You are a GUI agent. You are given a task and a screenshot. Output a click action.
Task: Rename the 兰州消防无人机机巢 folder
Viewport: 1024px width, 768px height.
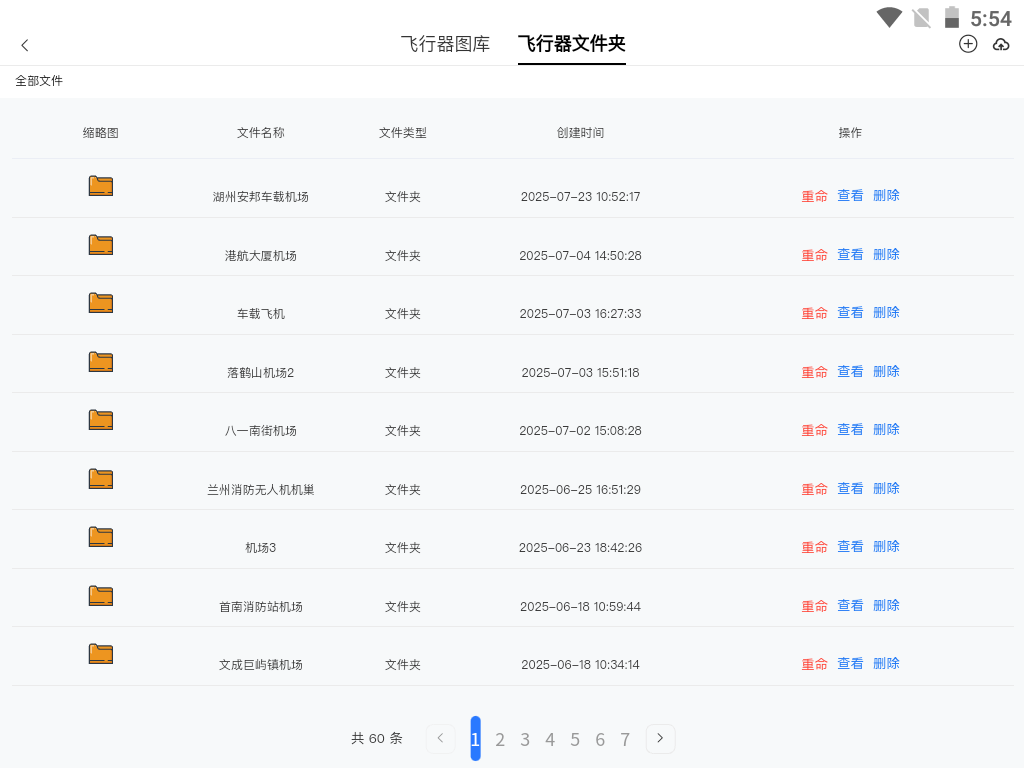coord(814,488)
